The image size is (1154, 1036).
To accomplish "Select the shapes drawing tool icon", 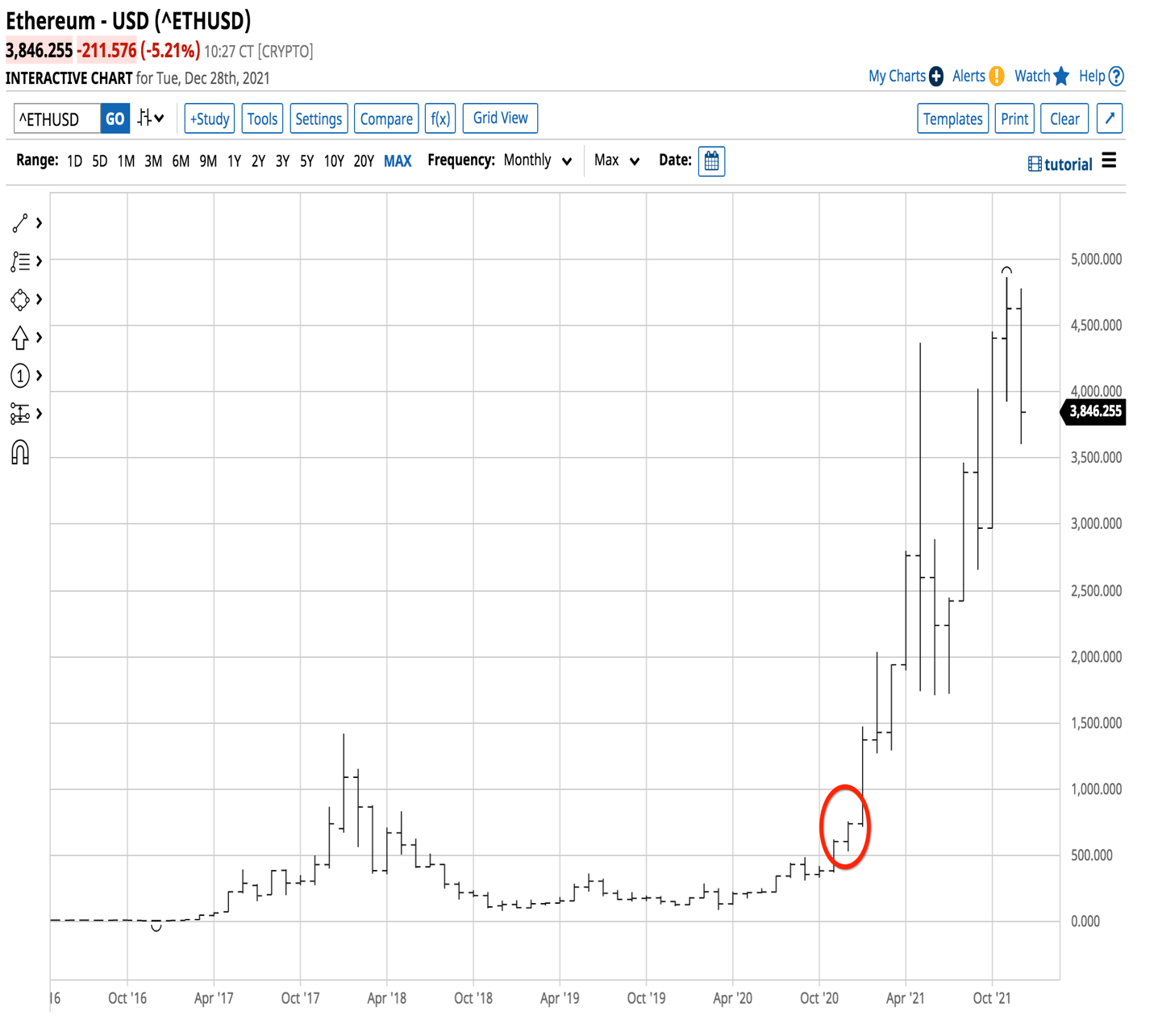I will tap(20, 300).
